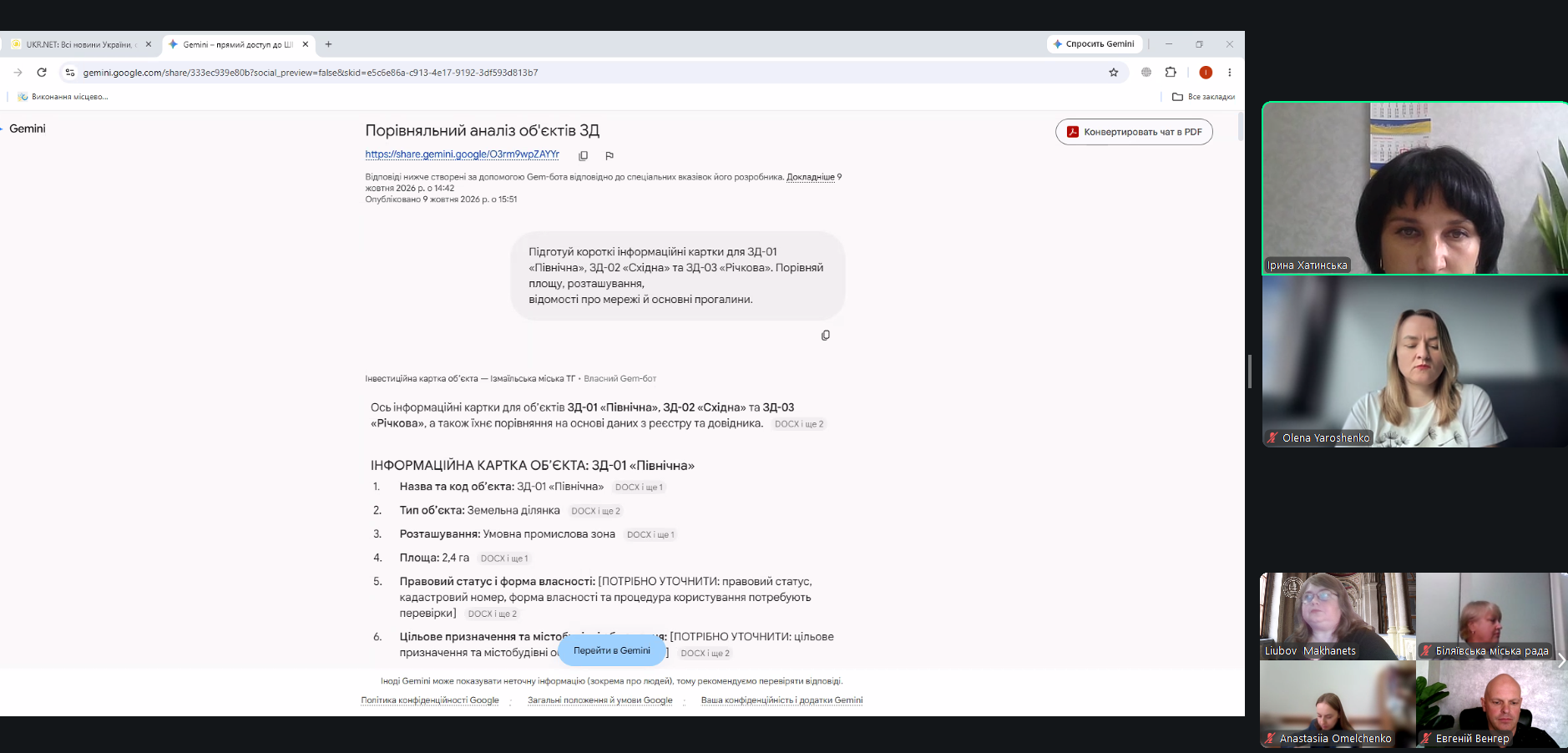Screen dimensions: 1568x753
Task: Open the share.gemini.google link
Action: coord(462,154)
